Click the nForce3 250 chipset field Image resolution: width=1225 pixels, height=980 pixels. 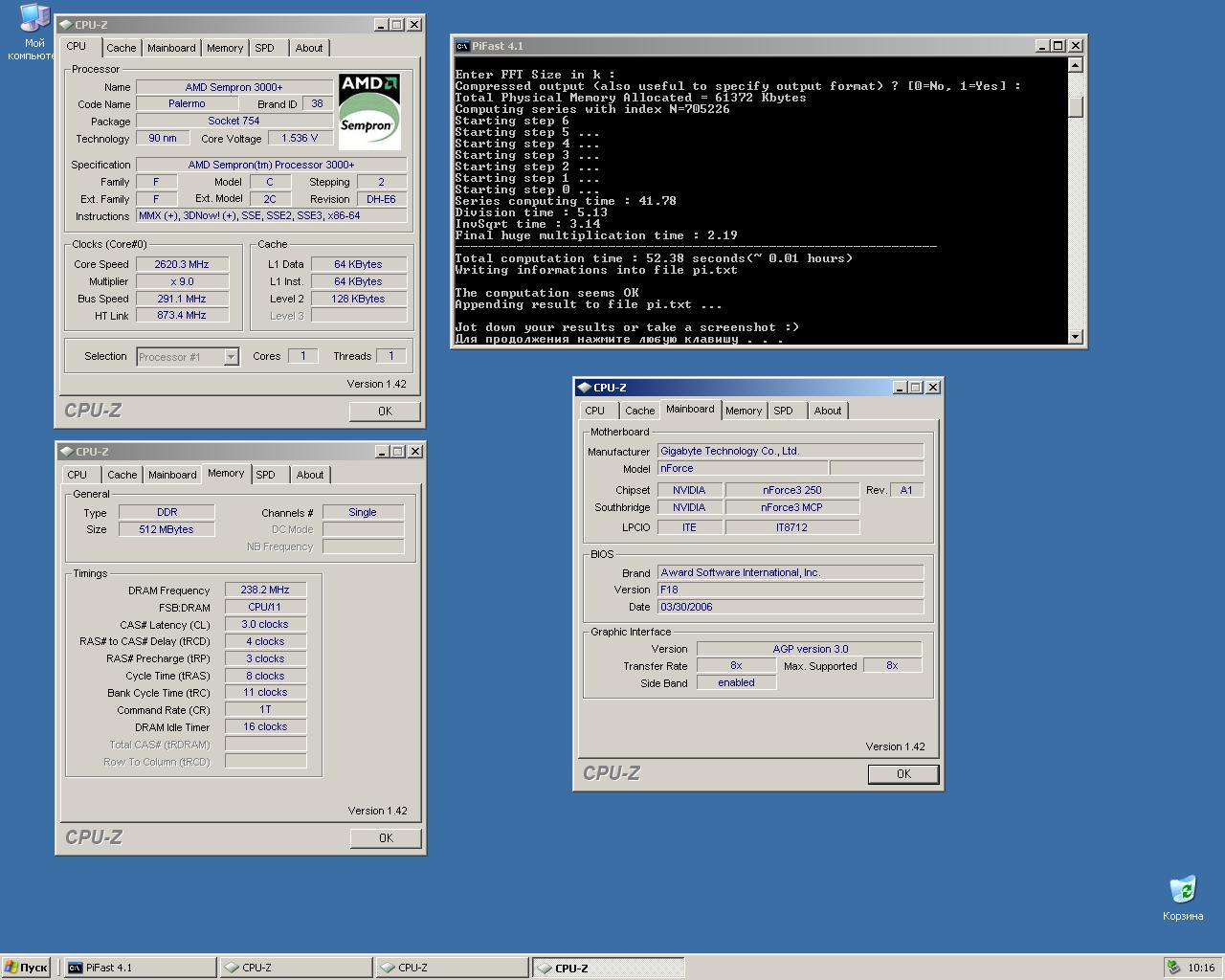pyautogui.click(x=792, y=490)
